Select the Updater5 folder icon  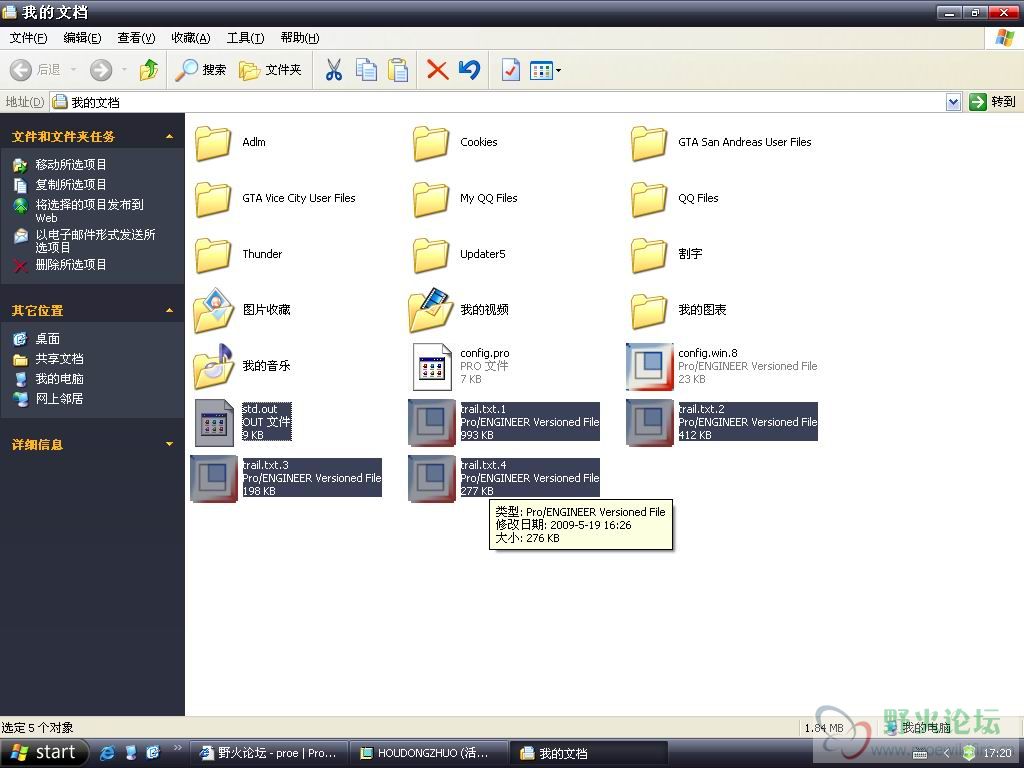pyautogui.click(x=431, y=255)
